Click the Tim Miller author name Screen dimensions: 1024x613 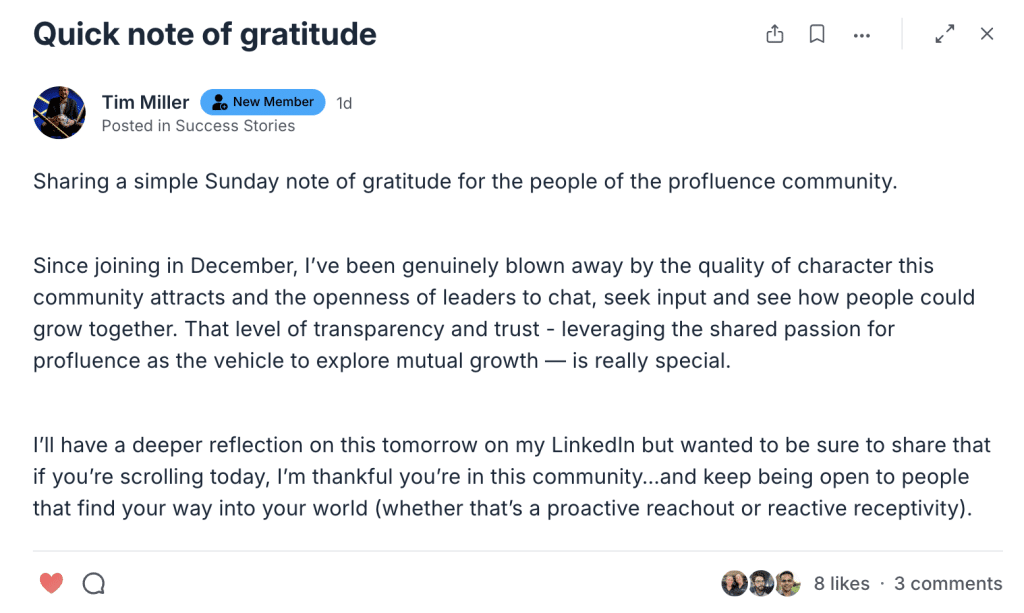click(x=145, y=102)
